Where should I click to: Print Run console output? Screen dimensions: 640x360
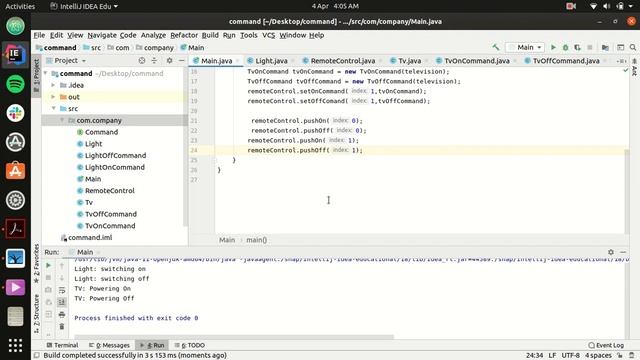pyautogui.click(x=62, y=314)
